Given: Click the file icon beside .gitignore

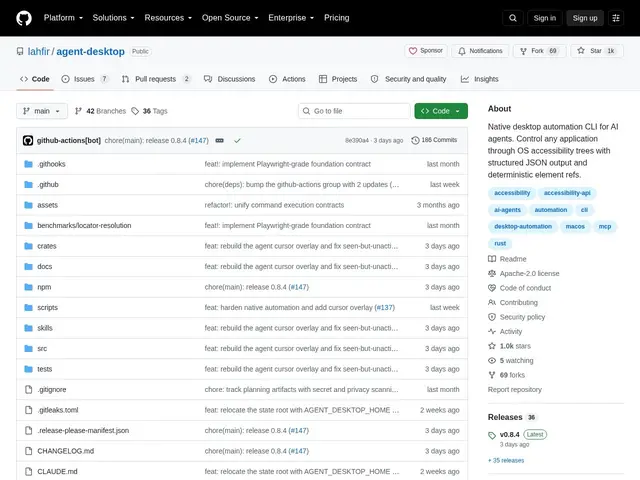Looking at the screenshot, I should [x=28, y=389].
